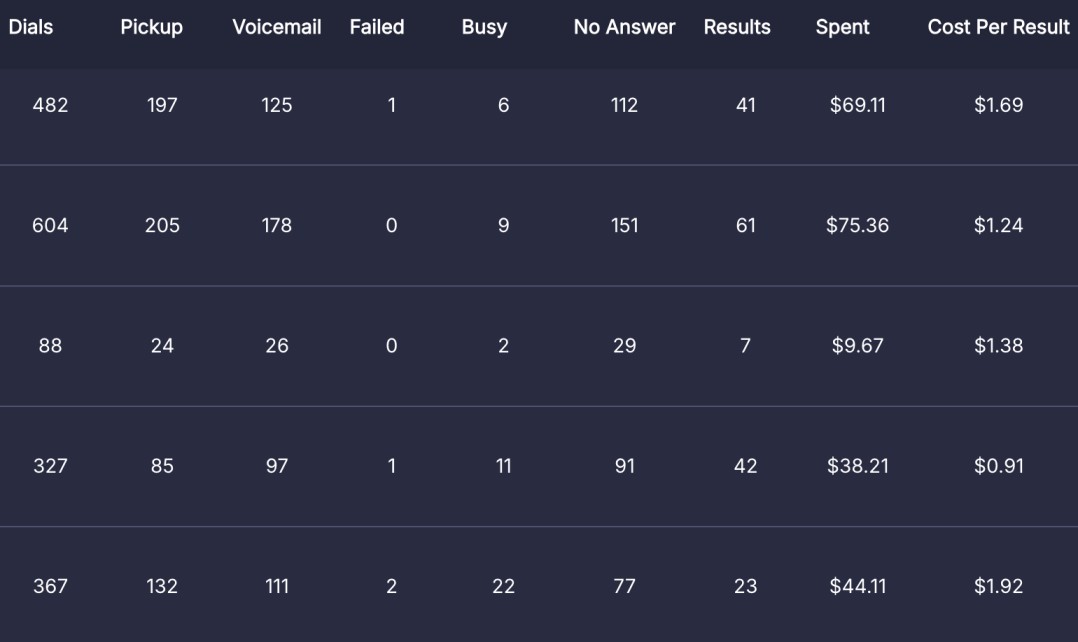
Task: Sort by the Results column header
Action: (x=737, y=28)
